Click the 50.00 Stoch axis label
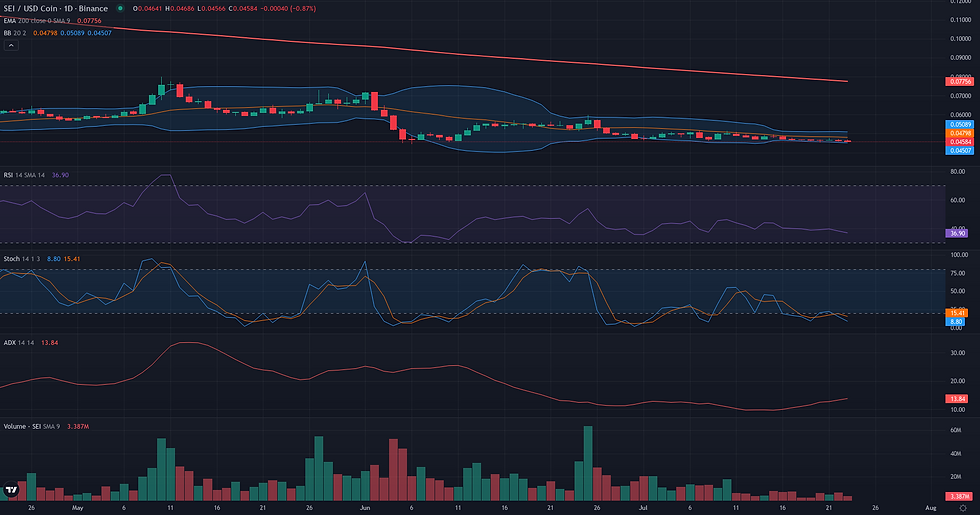Image resolution: width=980 pixels, height=515 pixels. (958, 291)
